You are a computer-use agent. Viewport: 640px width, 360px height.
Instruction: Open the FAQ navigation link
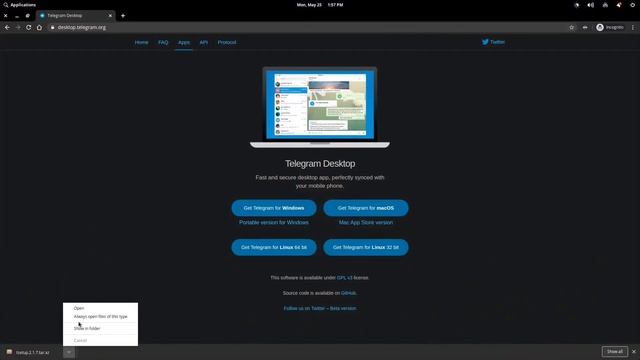pos(163,42)
